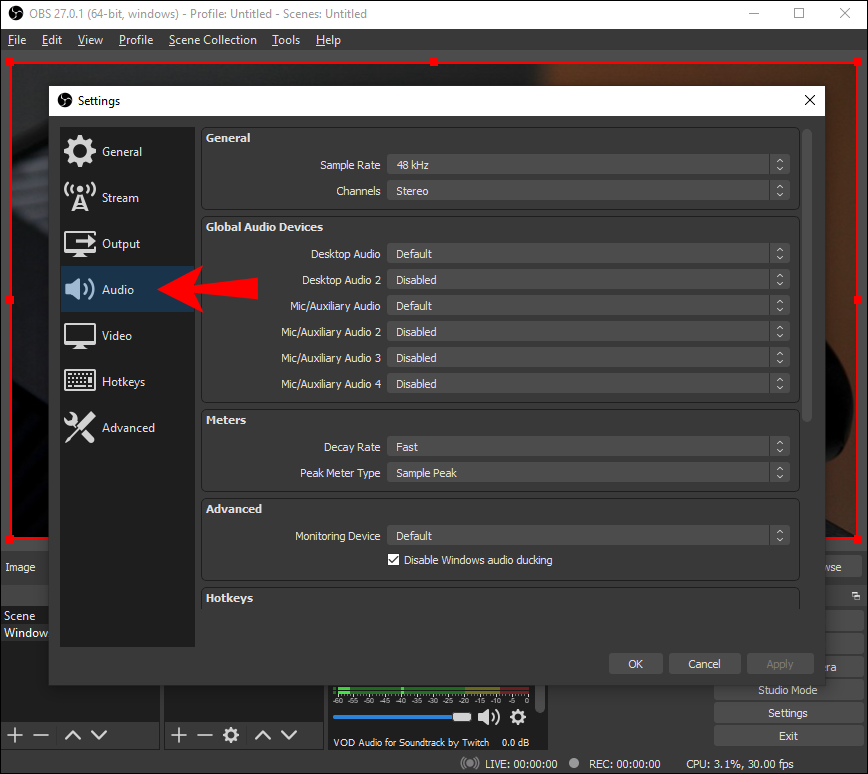The height and width of the screenshot is (774, 868).
Task: Open the Sample Rate dropdown
Action: coord(588,164)
